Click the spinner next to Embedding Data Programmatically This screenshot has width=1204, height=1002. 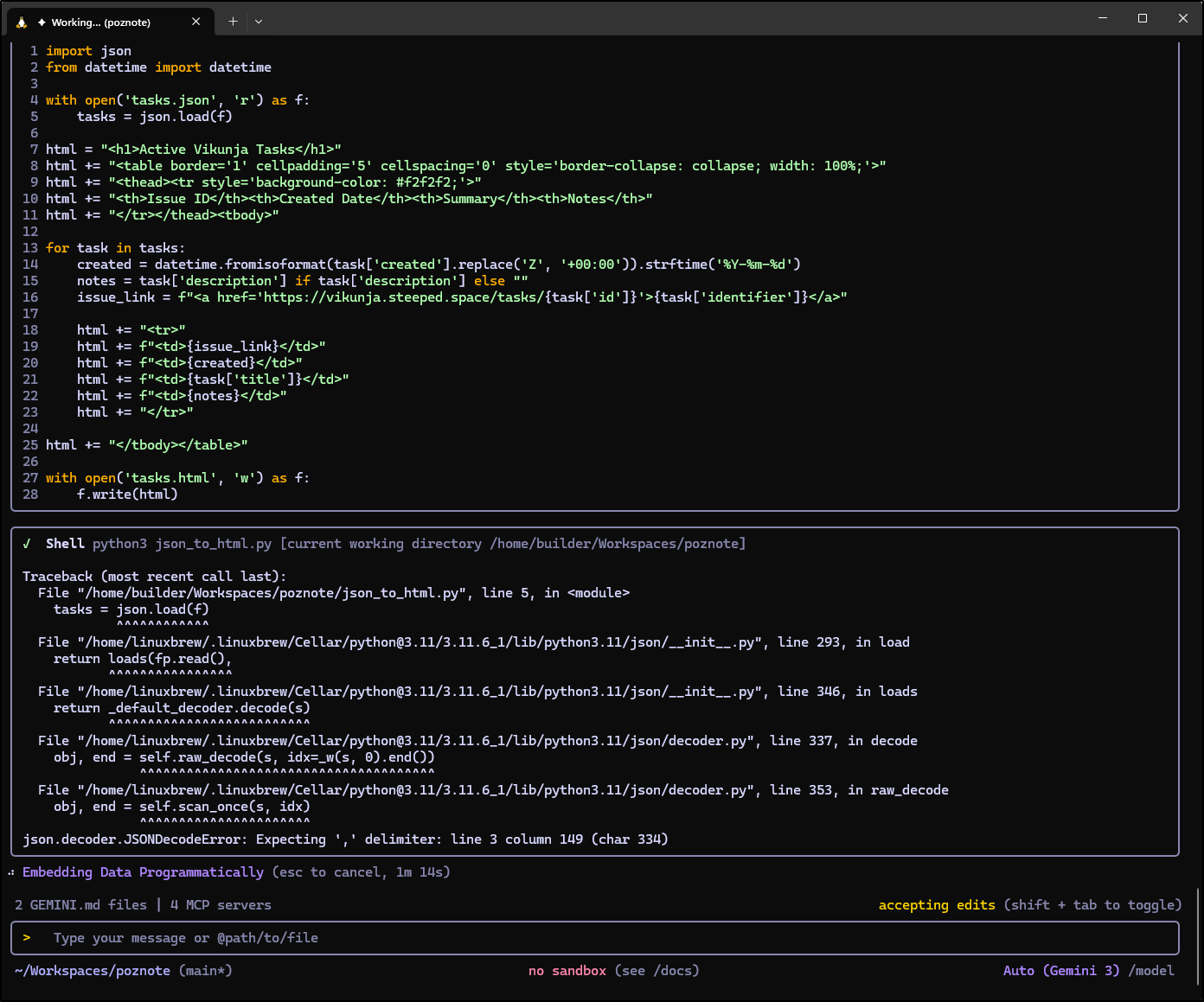click(11, 872)
